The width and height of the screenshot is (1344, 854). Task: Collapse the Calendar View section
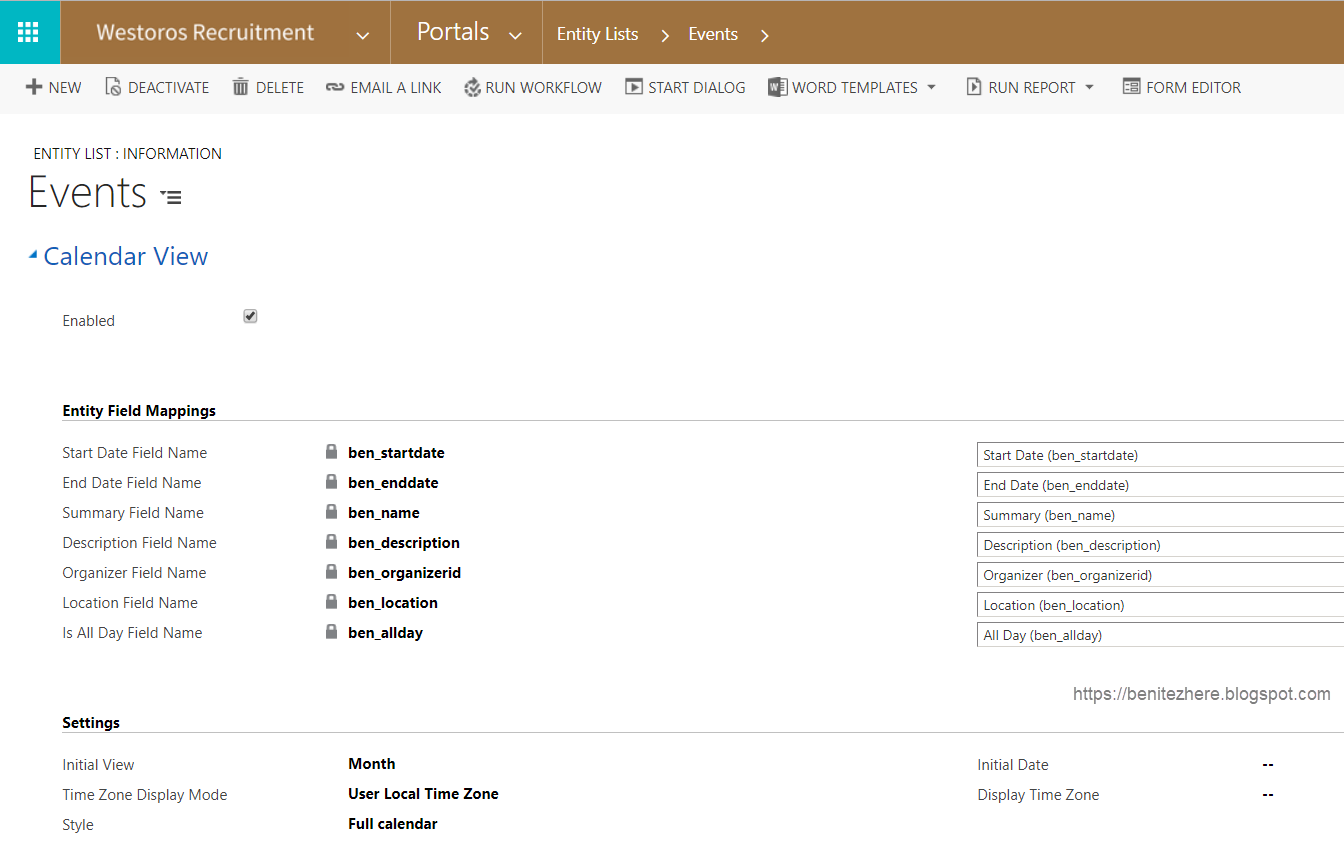pos(33,254)
